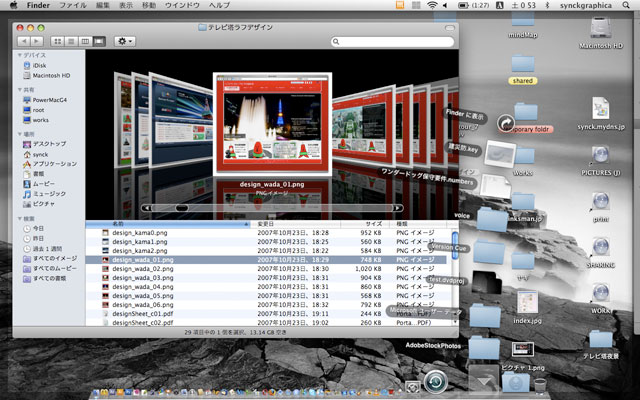
Task: Switch Finder to list view
Action: [71, 41]
